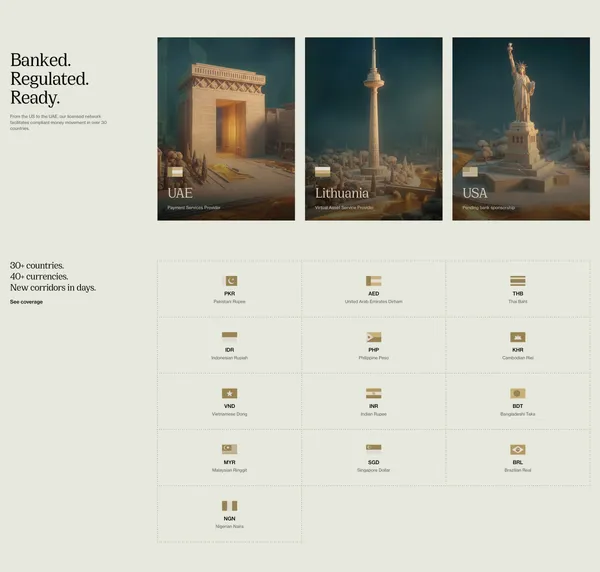Screen dimensions: 600x572
Task: Open the See coverage link
Action: point(26,302)
